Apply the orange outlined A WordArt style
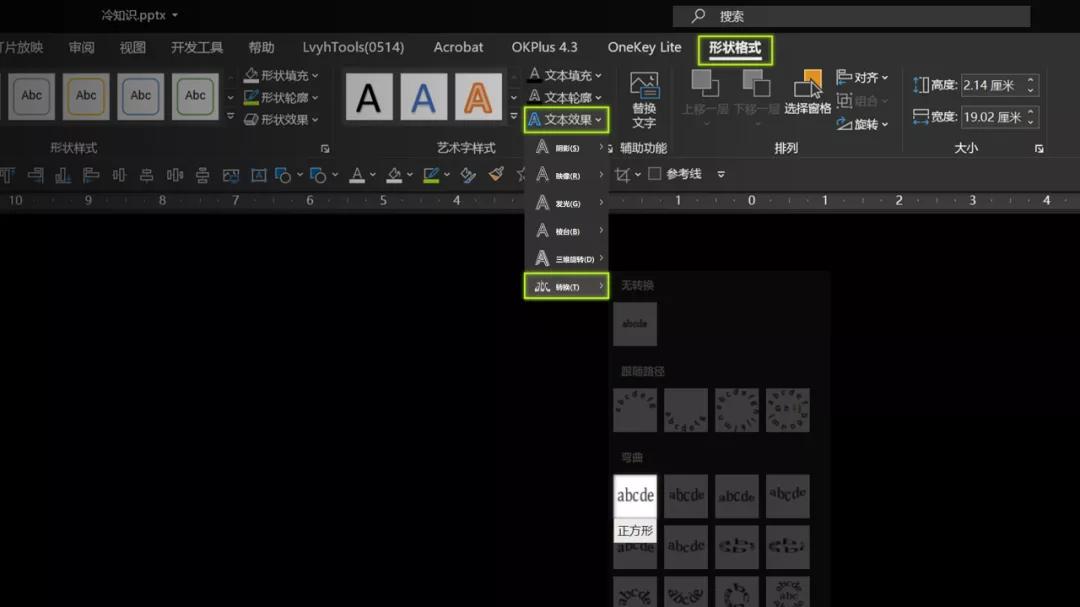The height and width of the screenshot is (607, 1080). (478, 97)
